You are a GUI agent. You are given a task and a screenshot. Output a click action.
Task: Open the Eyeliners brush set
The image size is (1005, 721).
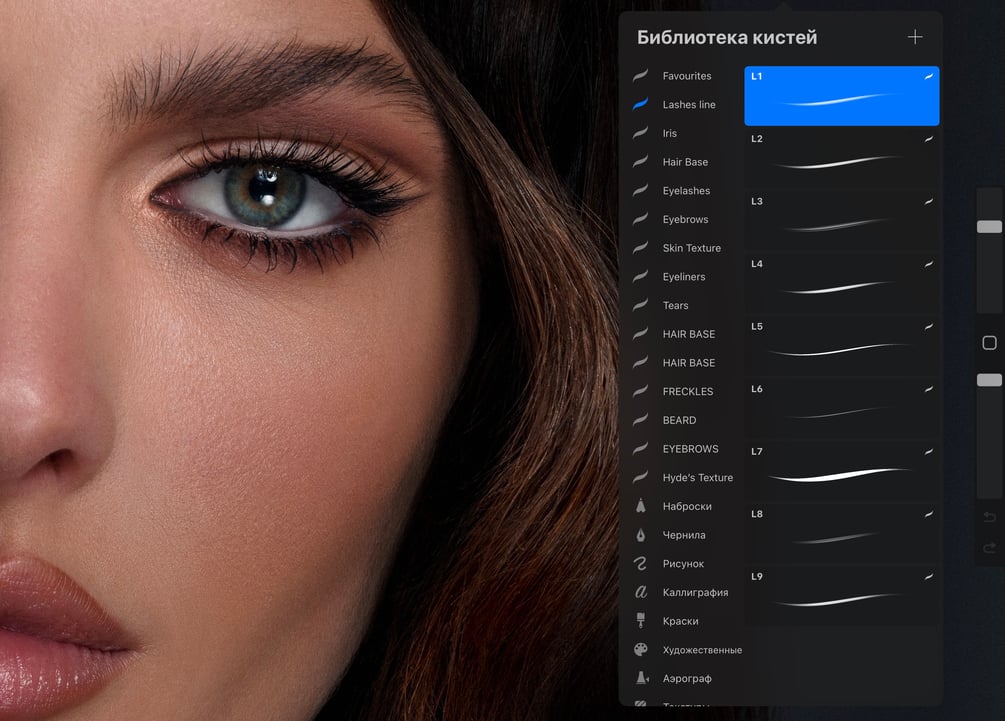click(x=684, y=277)
